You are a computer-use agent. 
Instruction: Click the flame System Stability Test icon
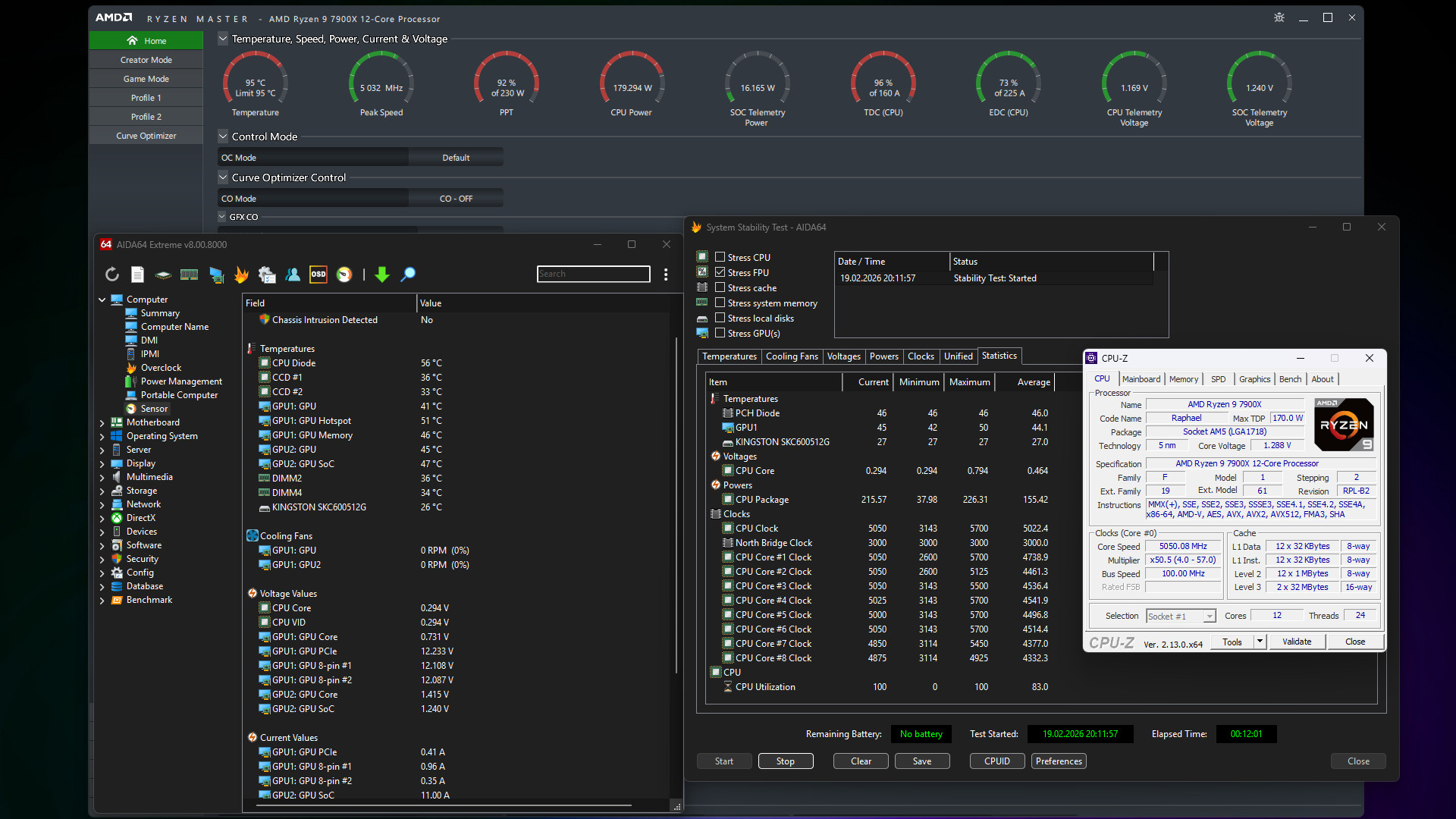(x=241, y=275)
